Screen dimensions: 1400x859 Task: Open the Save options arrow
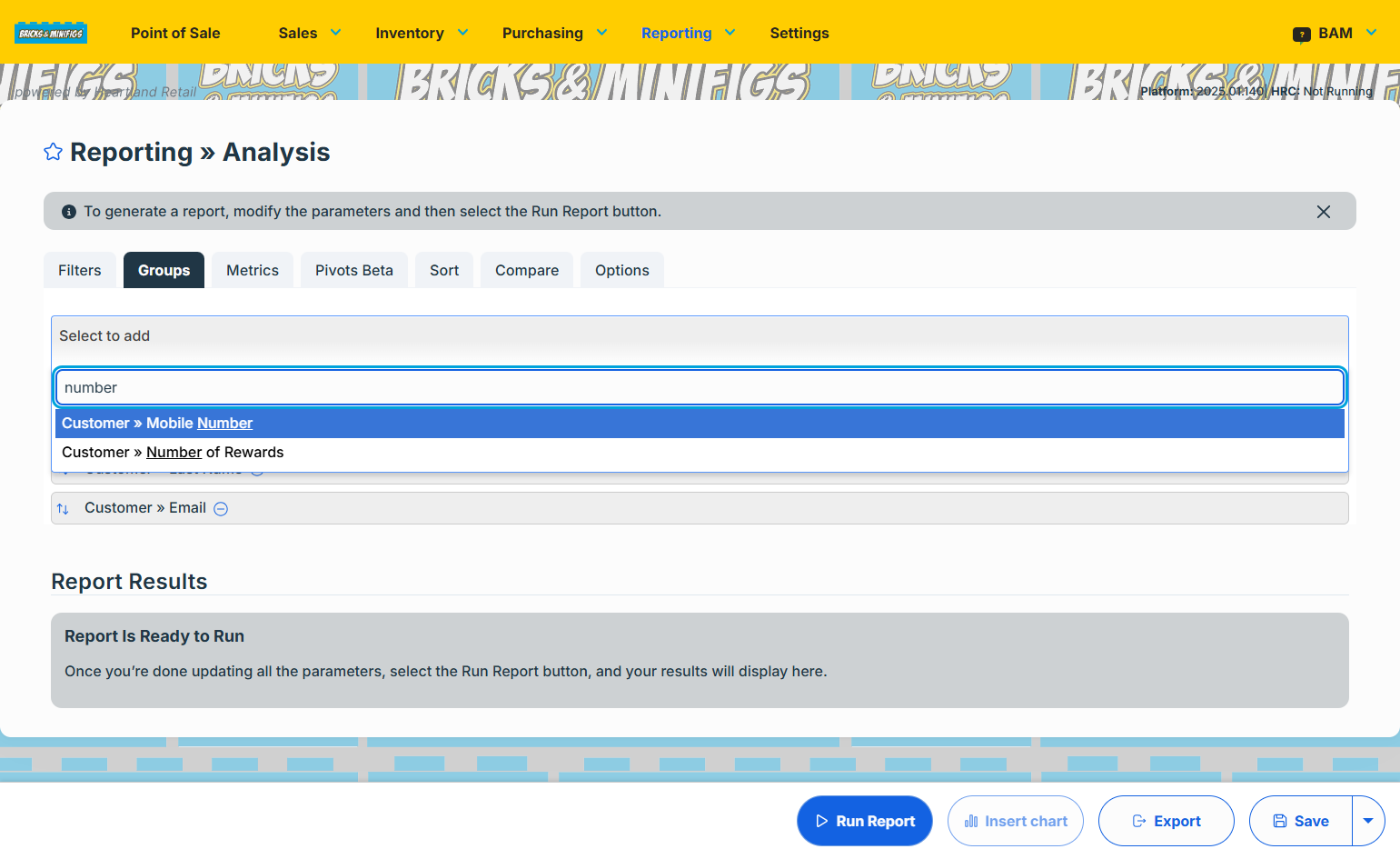(1368, 821)
